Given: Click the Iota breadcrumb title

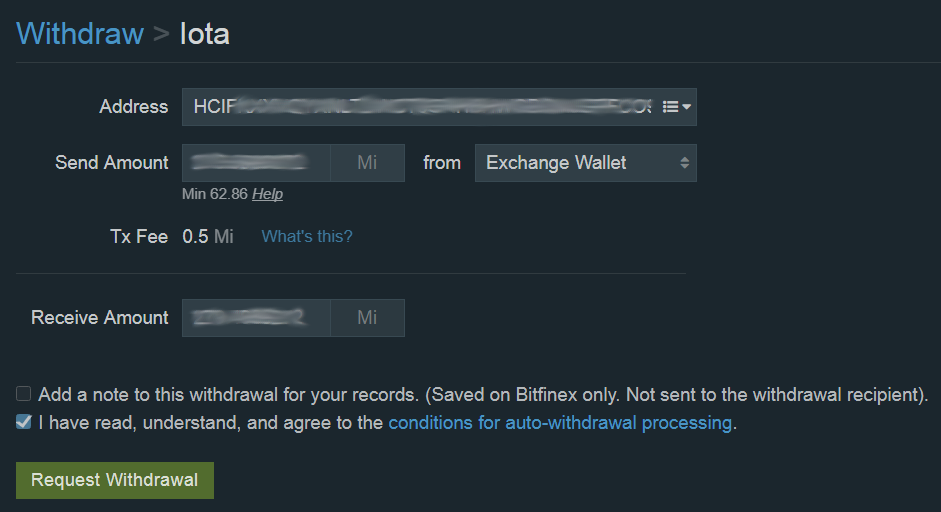Looking at the screenshot, I should 205,34.
